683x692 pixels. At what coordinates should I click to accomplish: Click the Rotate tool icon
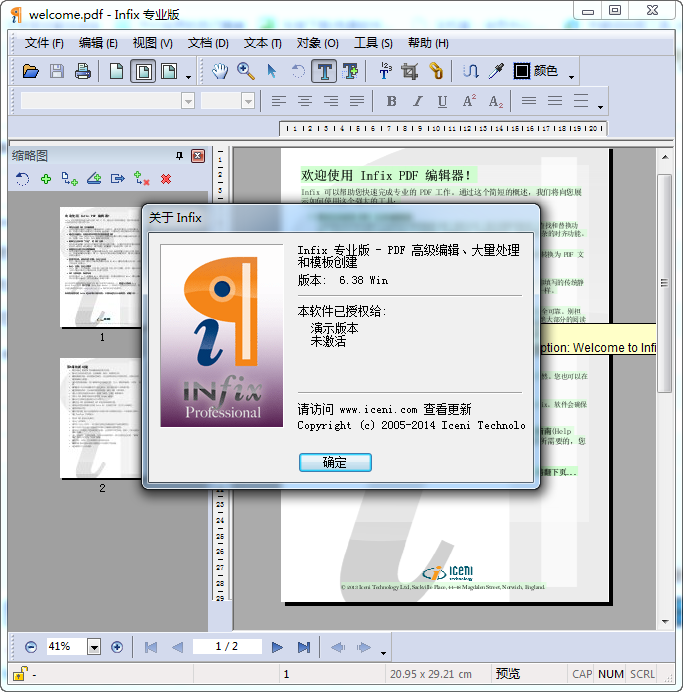pyautogui.click(x=298, y=71)
